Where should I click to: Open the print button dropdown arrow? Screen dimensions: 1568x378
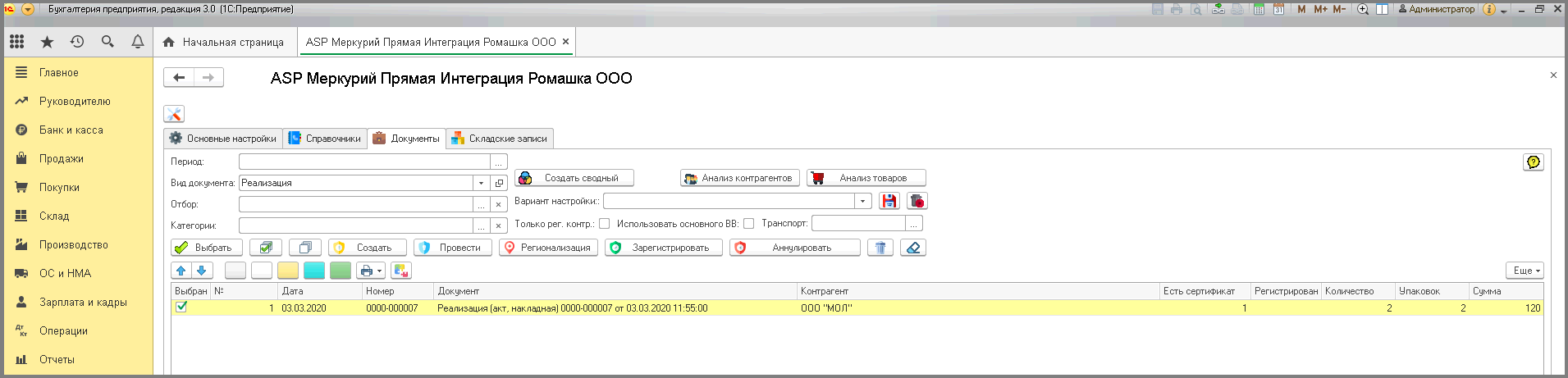(x=379, y=271)
